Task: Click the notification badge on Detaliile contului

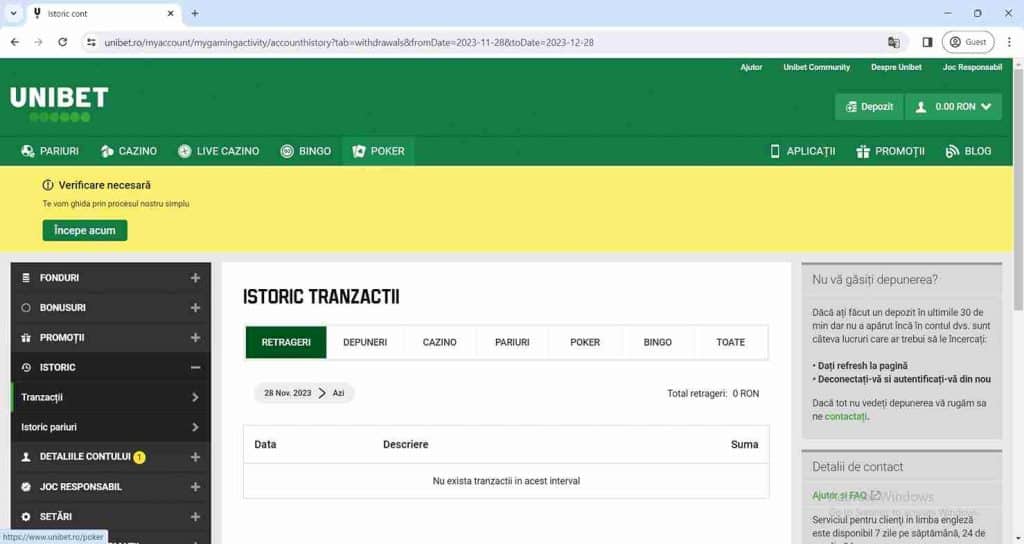Action: click(x=139, y=458)
